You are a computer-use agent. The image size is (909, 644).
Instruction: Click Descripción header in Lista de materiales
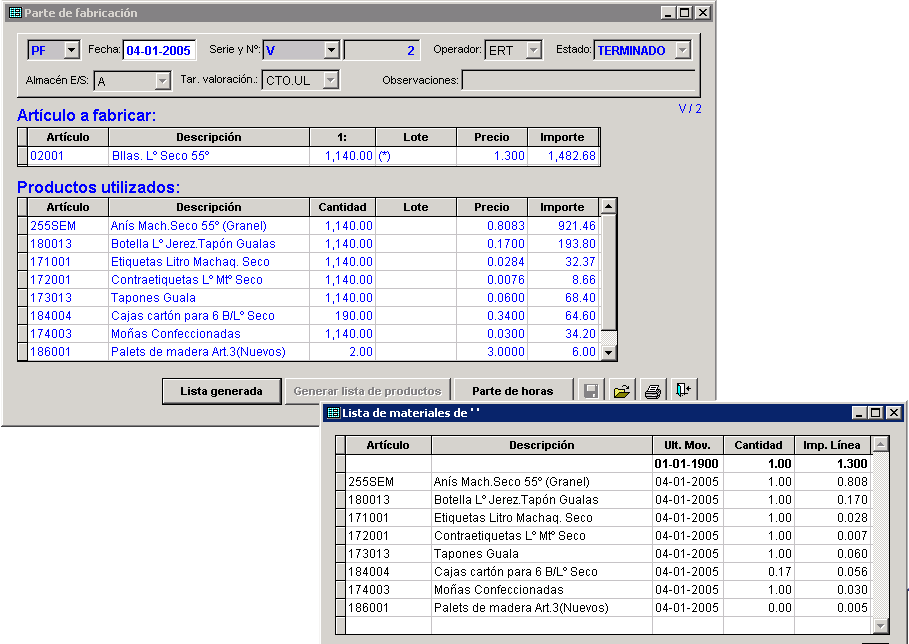point(541,445)
